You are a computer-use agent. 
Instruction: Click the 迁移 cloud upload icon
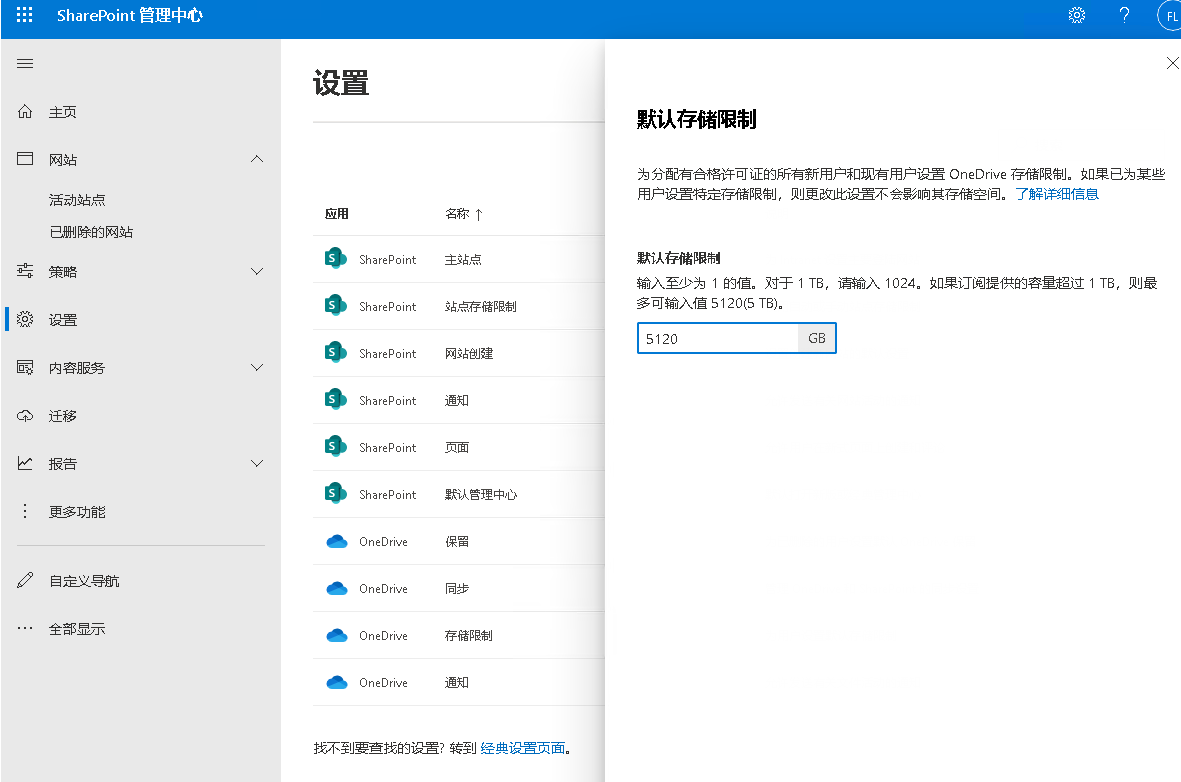coord(25,416)
